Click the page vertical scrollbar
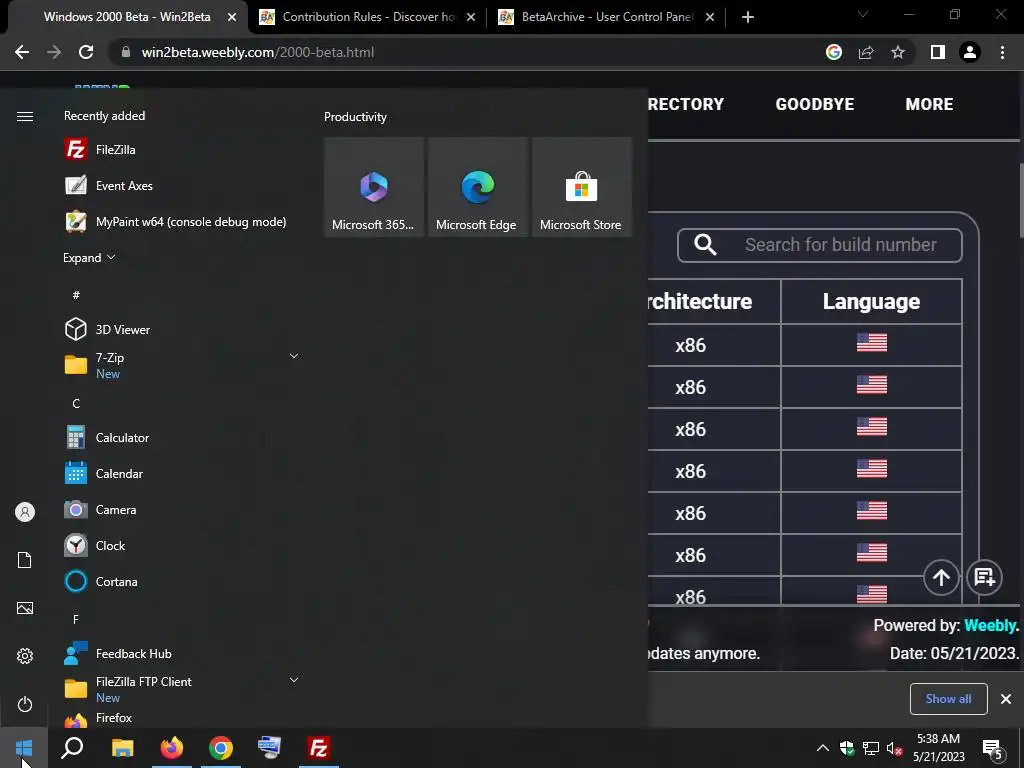This screenshot has width=1024, height=768. (x=1019, y=199)
